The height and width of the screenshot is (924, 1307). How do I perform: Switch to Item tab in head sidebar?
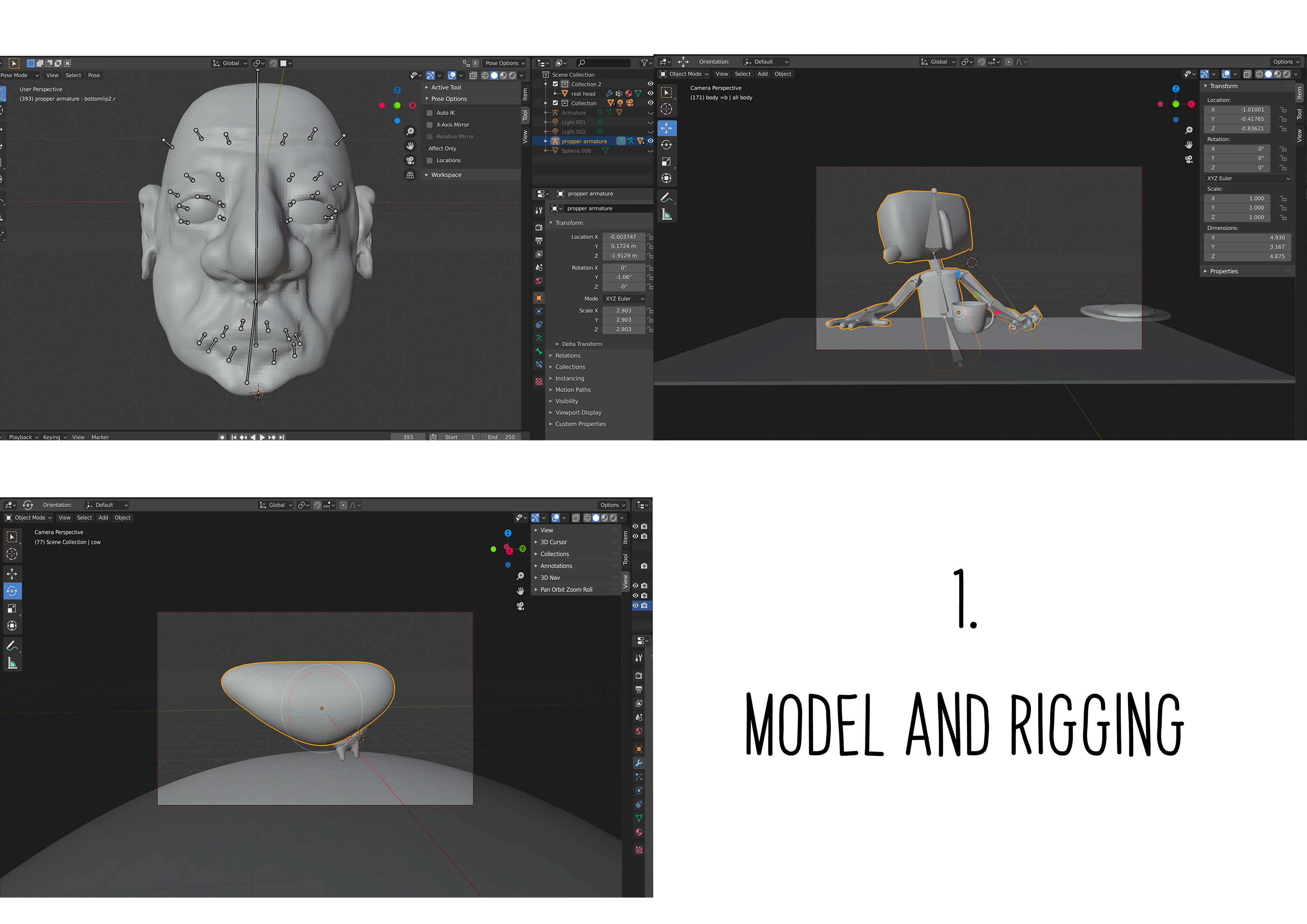525,94
